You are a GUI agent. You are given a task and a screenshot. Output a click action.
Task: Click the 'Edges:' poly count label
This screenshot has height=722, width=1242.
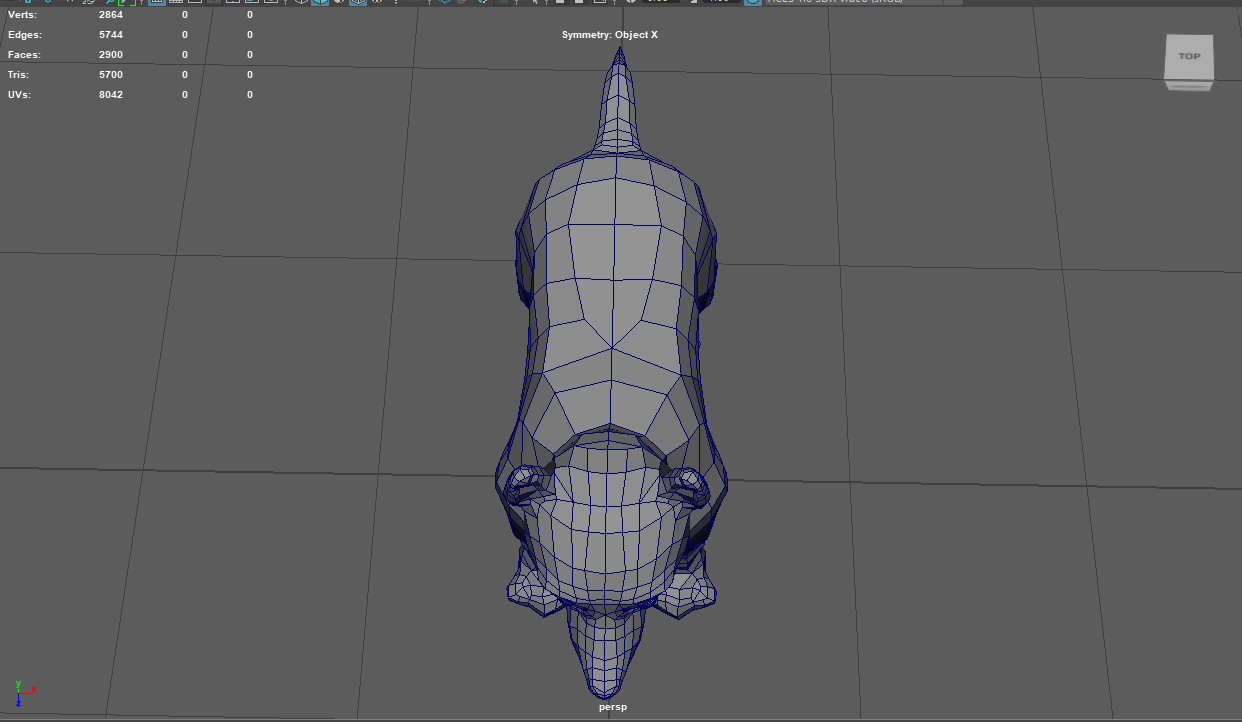(x=25, y=35)
